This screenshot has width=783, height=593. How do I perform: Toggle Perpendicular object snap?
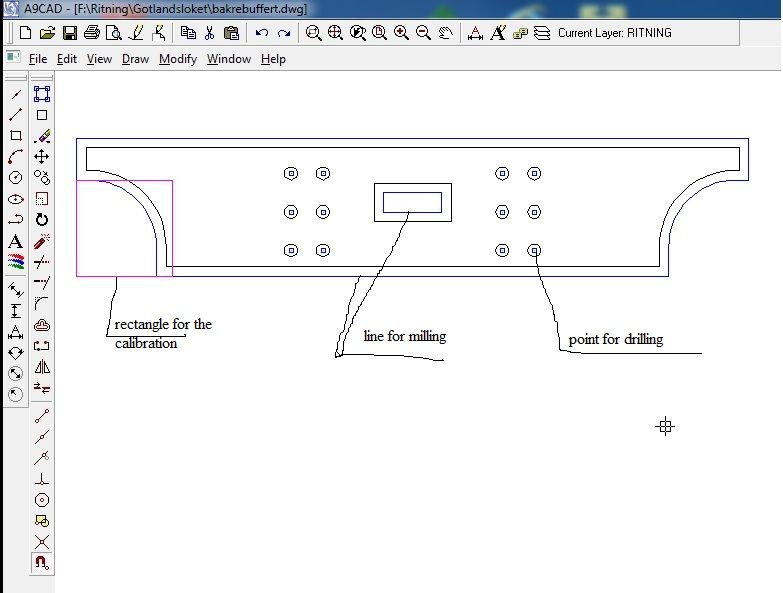click(42, 479)
